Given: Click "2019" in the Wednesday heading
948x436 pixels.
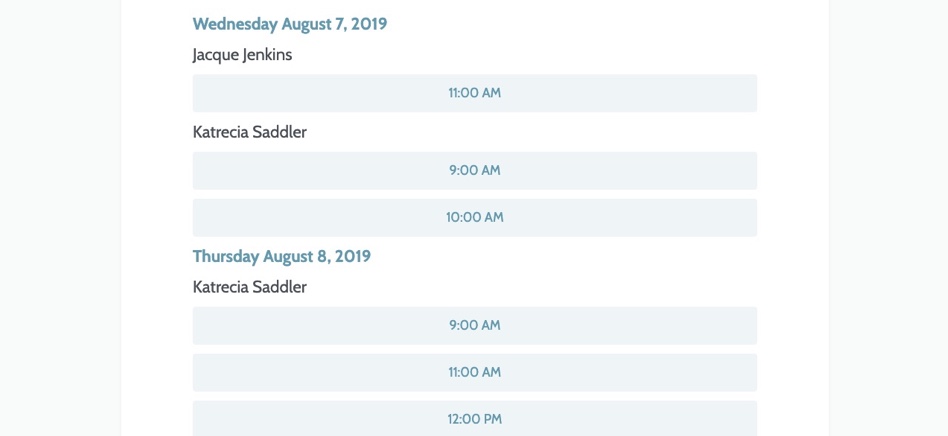Looking at the screenshot, I should click(369, 24).
